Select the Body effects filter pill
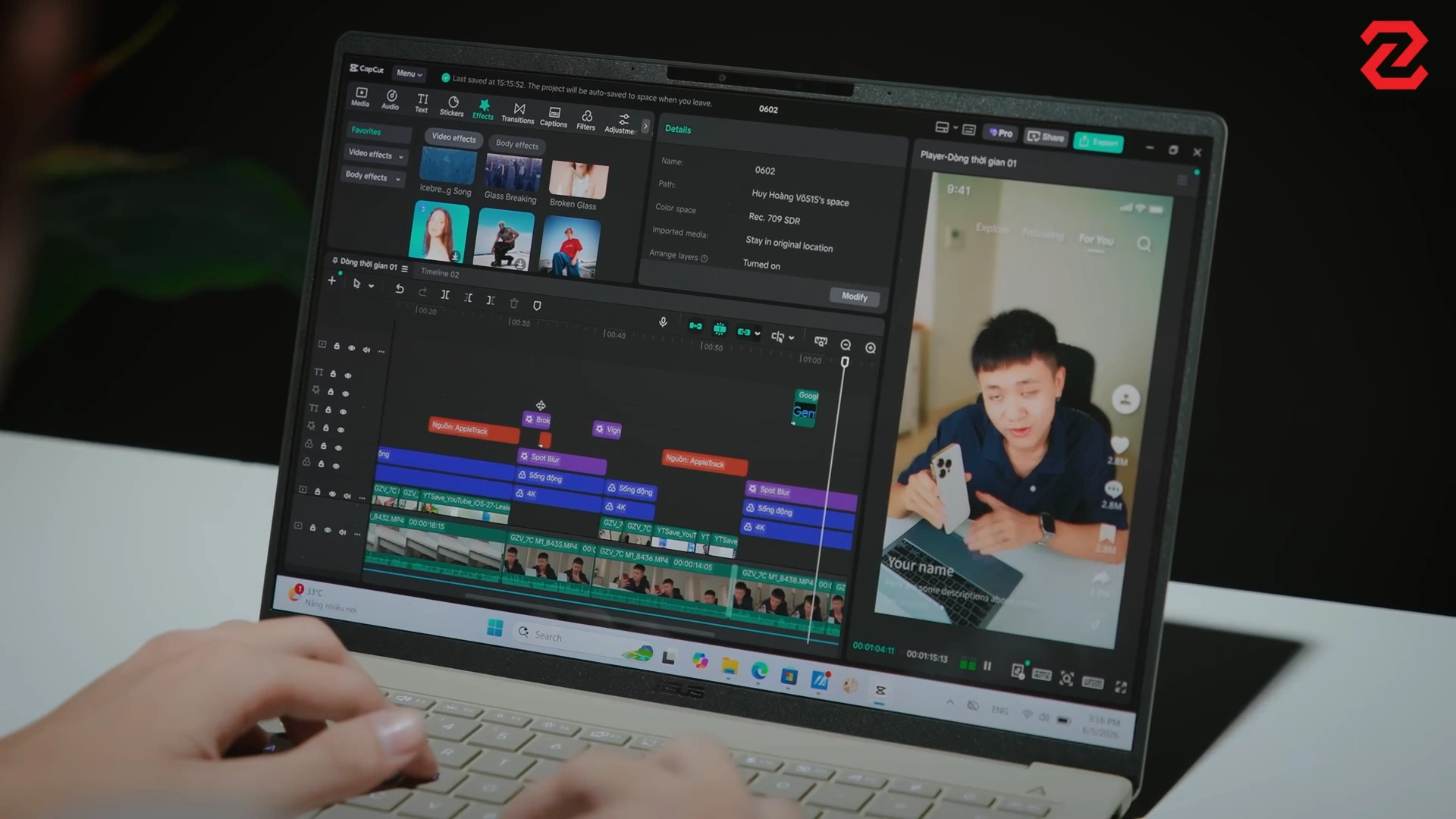The image size is (1456, 819). click(517, 144)
